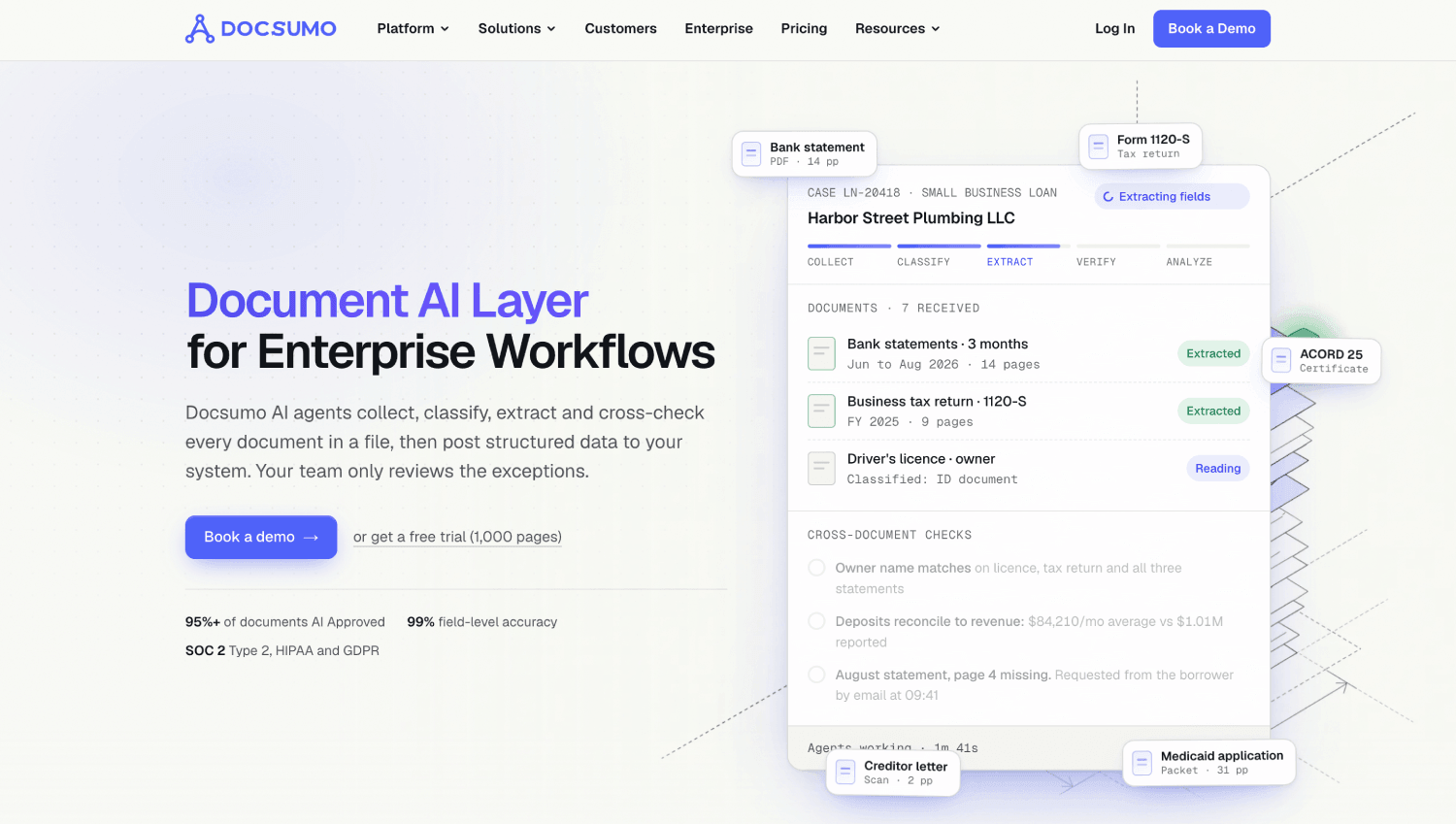Click the 'SOC 2 Type 2, HIPAA and GDPR' text
This screenshot has height=824, width=1456.
282,651
